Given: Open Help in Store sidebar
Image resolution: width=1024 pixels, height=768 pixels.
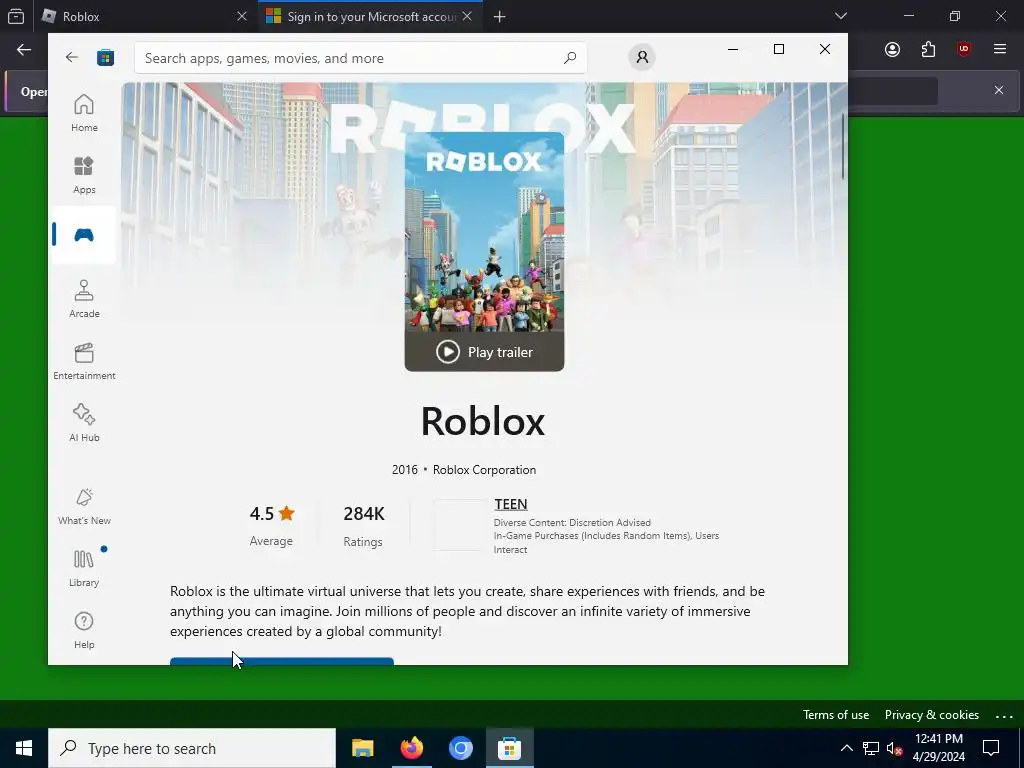Looking at the screenshot, I should click(84, 630).
